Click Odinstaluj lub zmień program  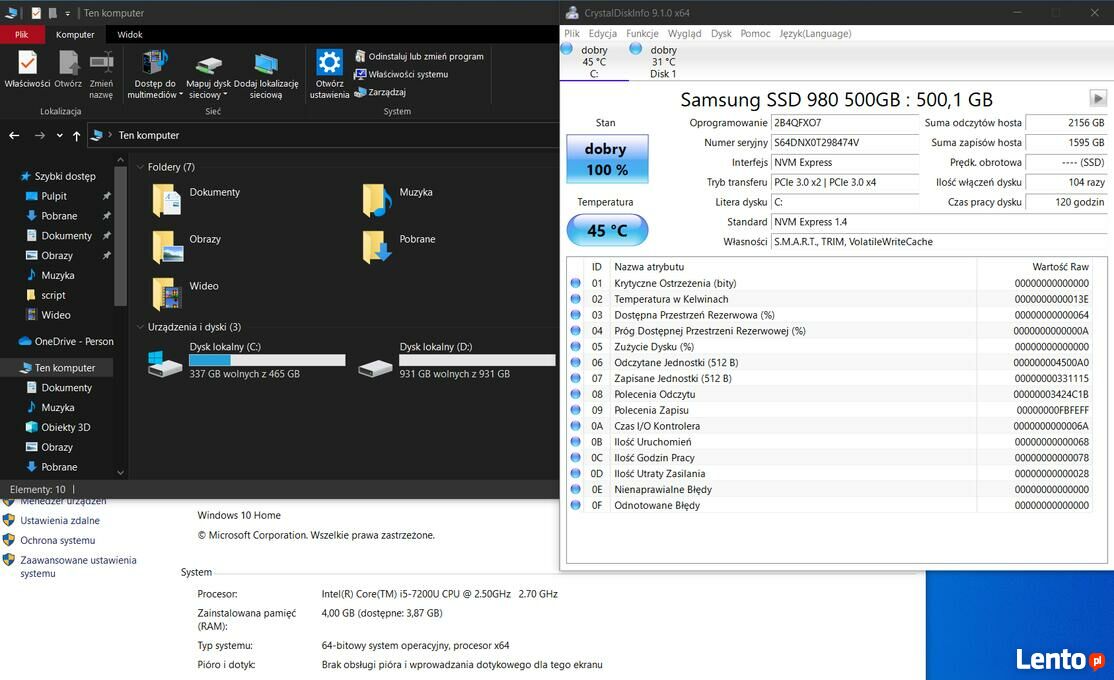419,56
